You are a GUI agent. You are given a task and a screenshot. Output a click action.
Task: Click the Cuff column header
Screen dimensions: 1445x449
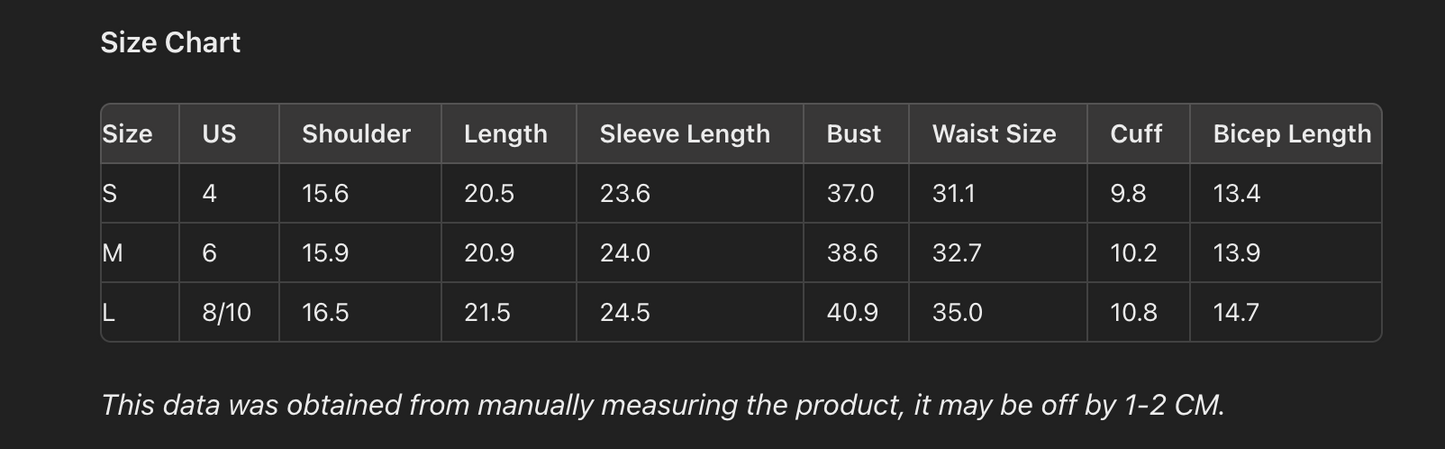[x=1135, y=134]
